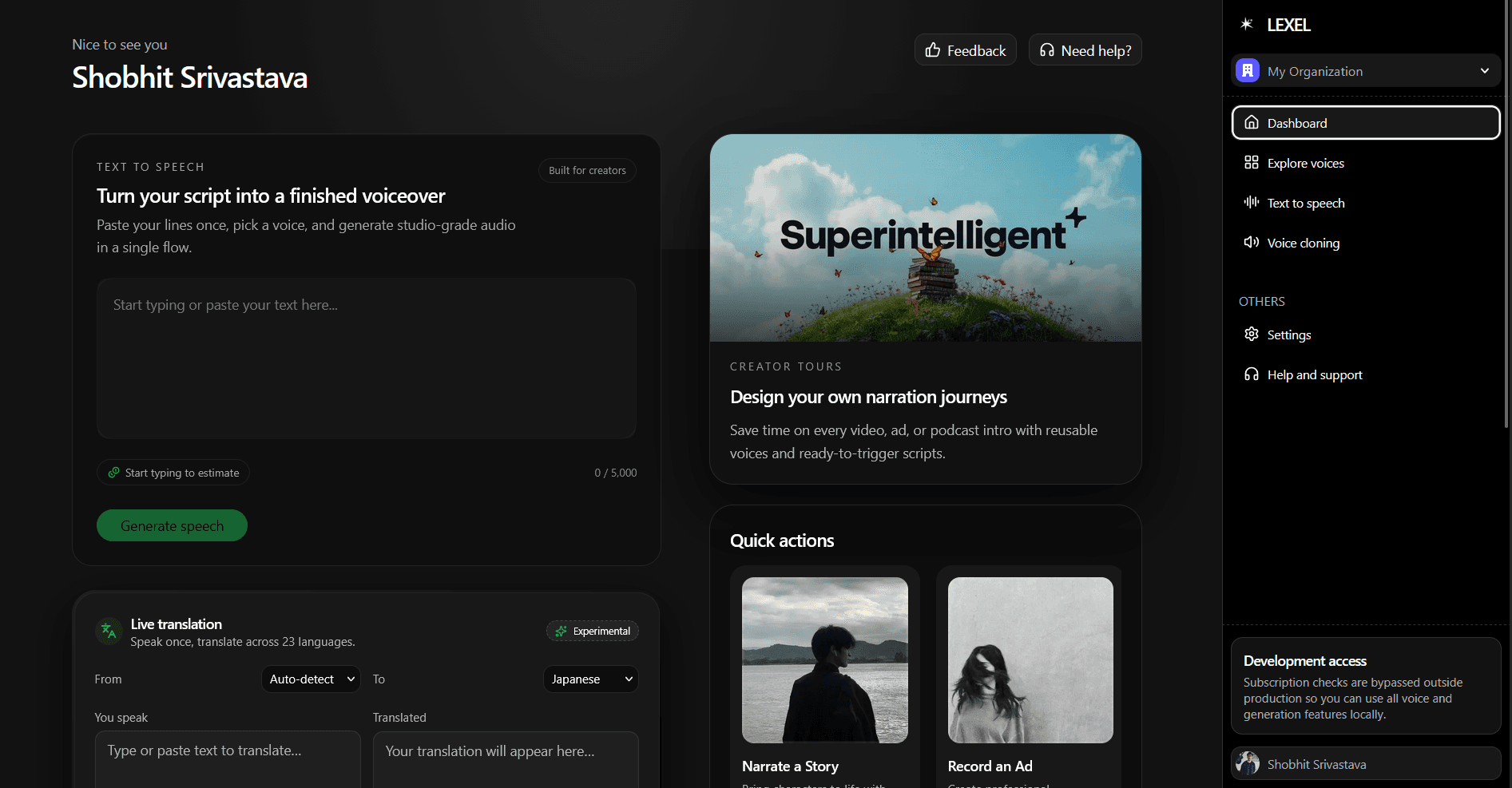The width and height of the screenshot is (1512, 788).
Task: Click the translated output box
Action: [x=506, y=759]
